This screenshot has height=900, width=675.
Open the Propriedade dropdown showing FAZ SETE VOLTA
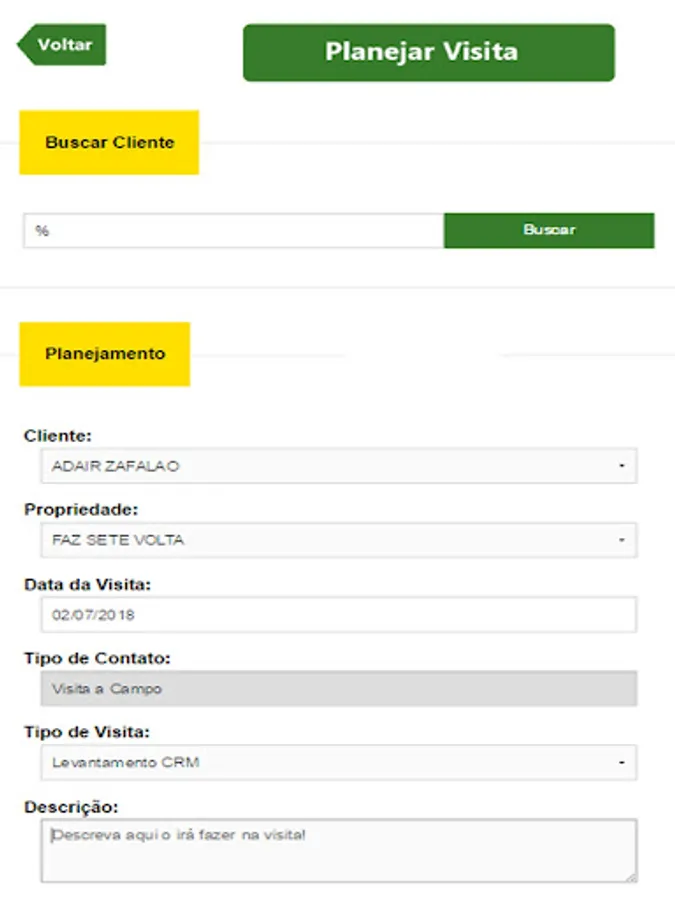(x=339, y=540)
